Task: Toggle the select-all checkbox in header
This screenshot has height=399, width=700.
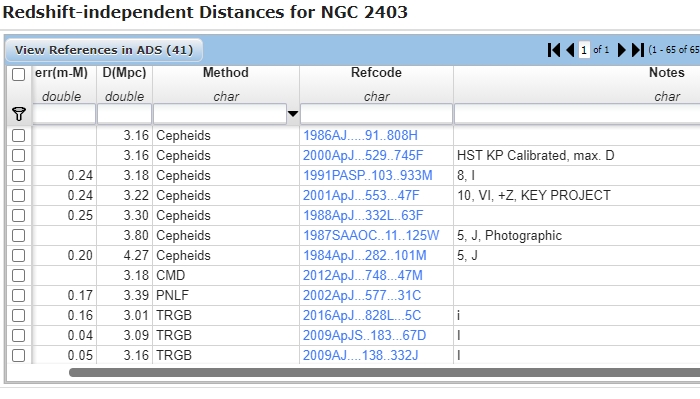Action: (x=18, y=74)
